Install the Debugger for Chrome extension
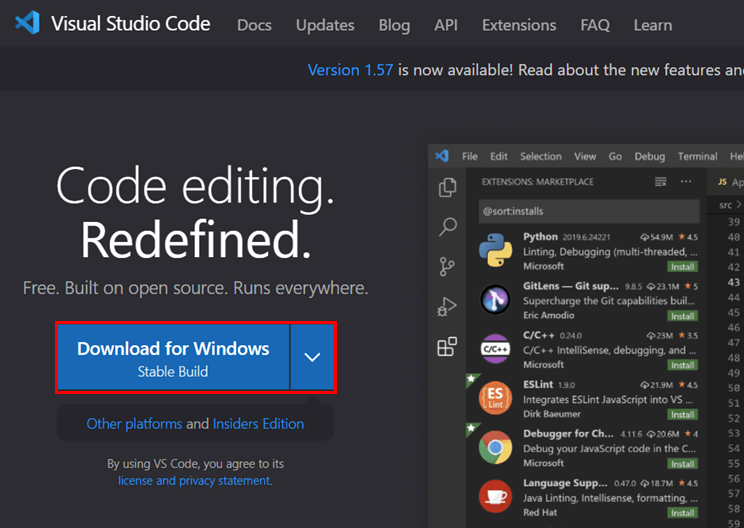The image size is (744, 528). [682, 463]
